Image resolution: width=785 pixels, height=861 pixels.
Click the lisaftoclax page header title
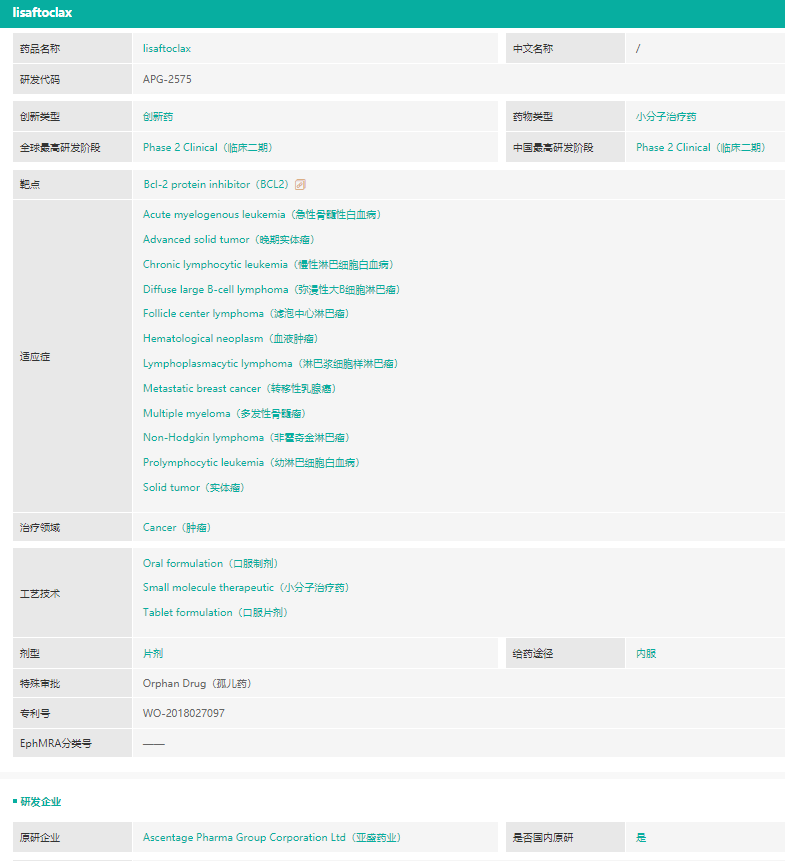pyautogui.click(x=42, y=13)
